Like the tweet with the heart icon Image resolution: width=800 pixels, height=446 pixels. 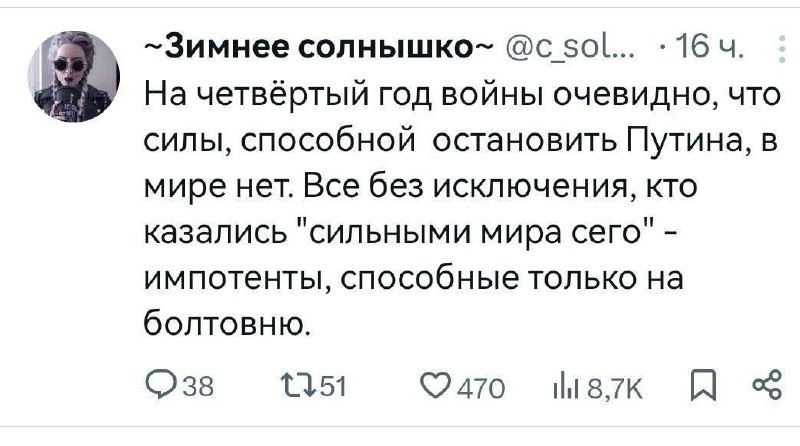point(434,381)
